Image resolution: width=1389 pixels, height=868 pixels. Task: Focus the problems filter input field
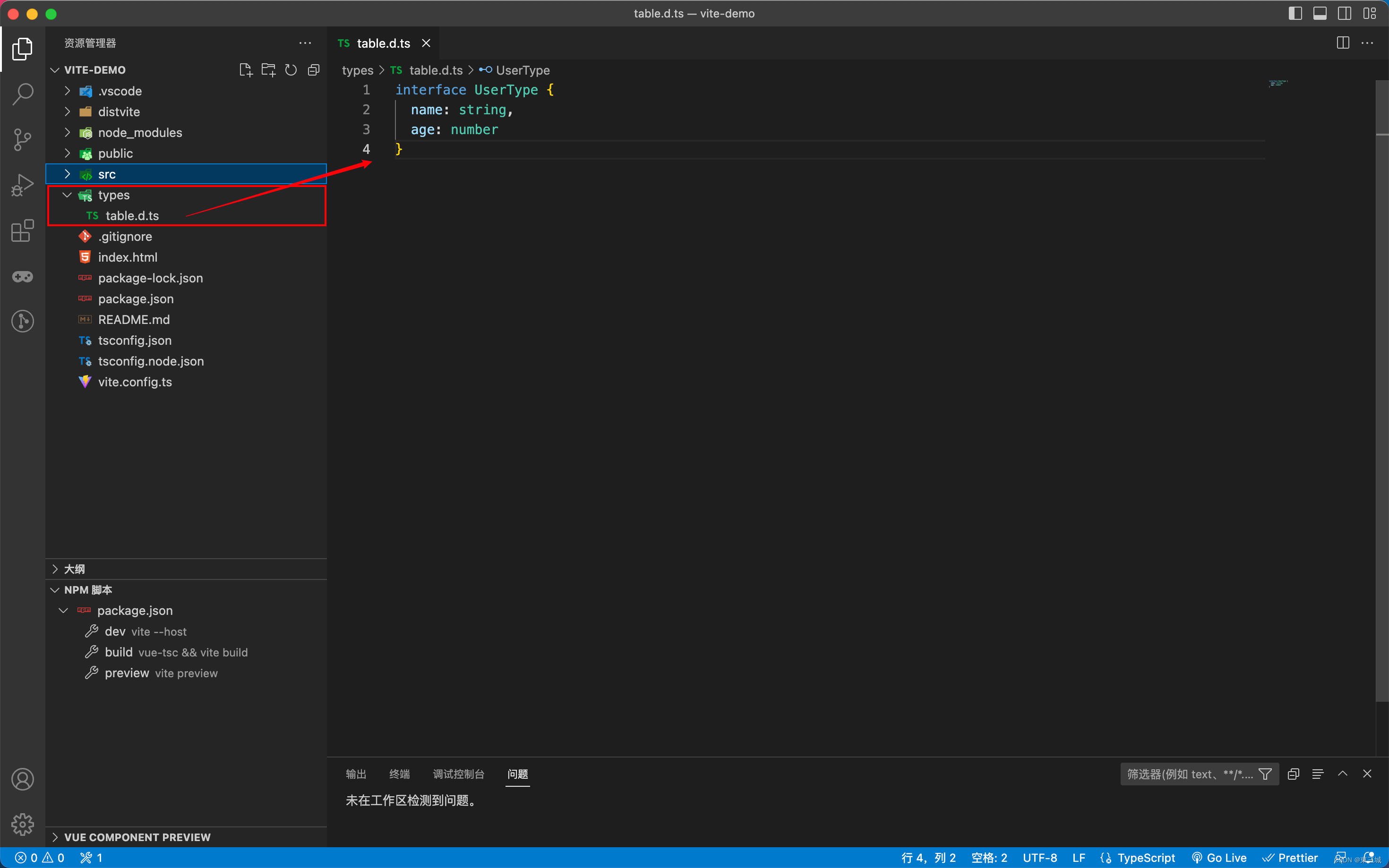click(x=1189, y=774)
